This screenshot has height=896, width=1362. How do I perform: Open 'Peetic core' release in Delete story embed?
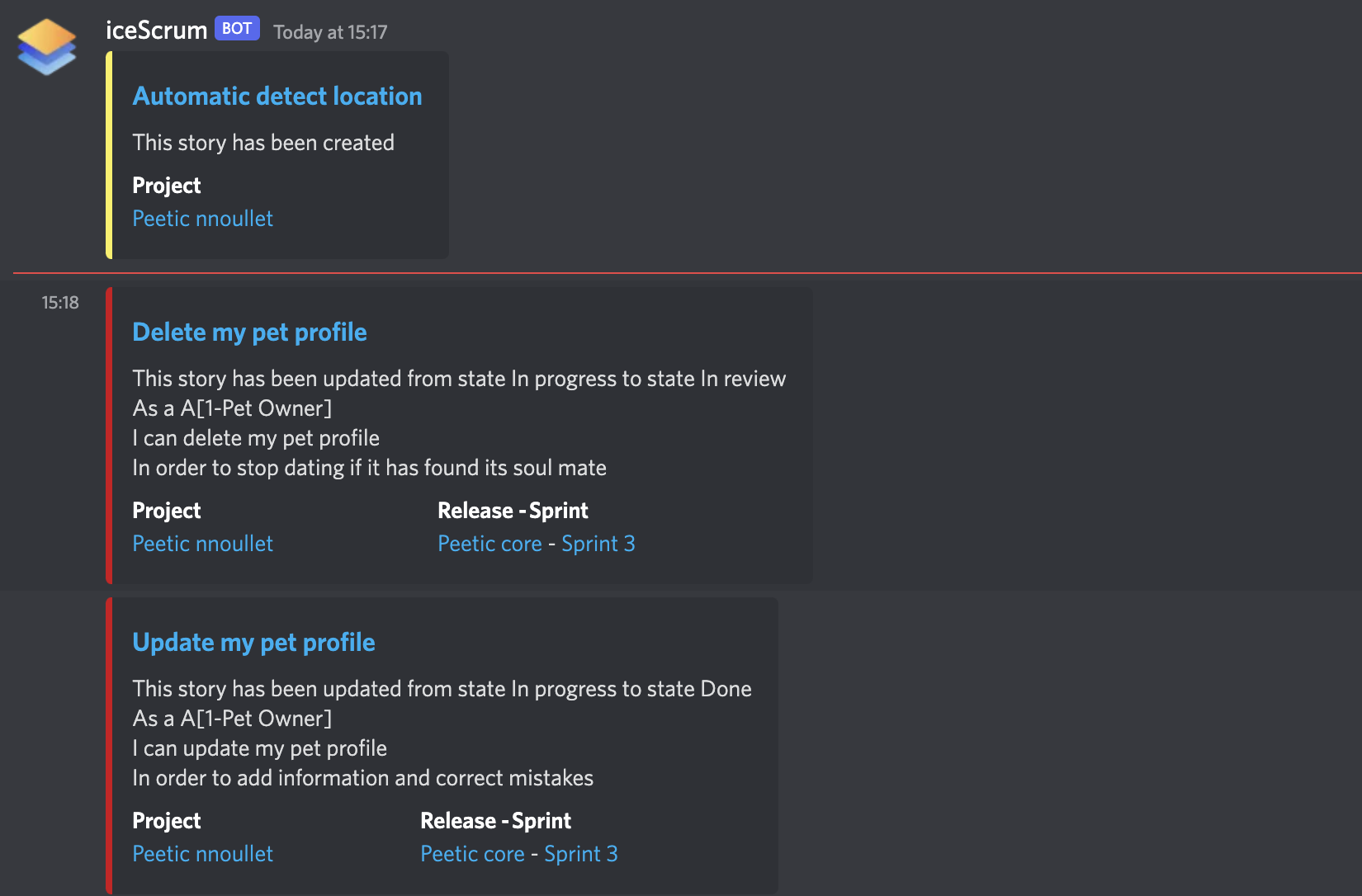(x=489, y=543)
